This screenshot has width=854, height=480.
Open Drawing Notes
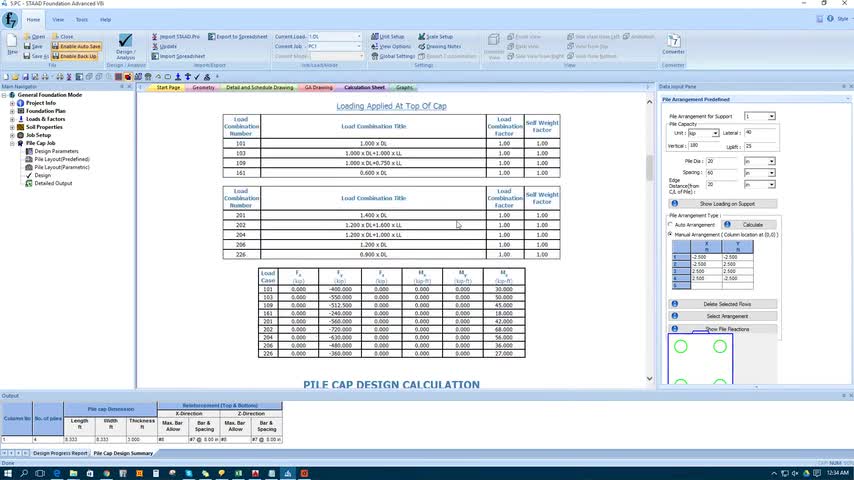pos(440,46)
